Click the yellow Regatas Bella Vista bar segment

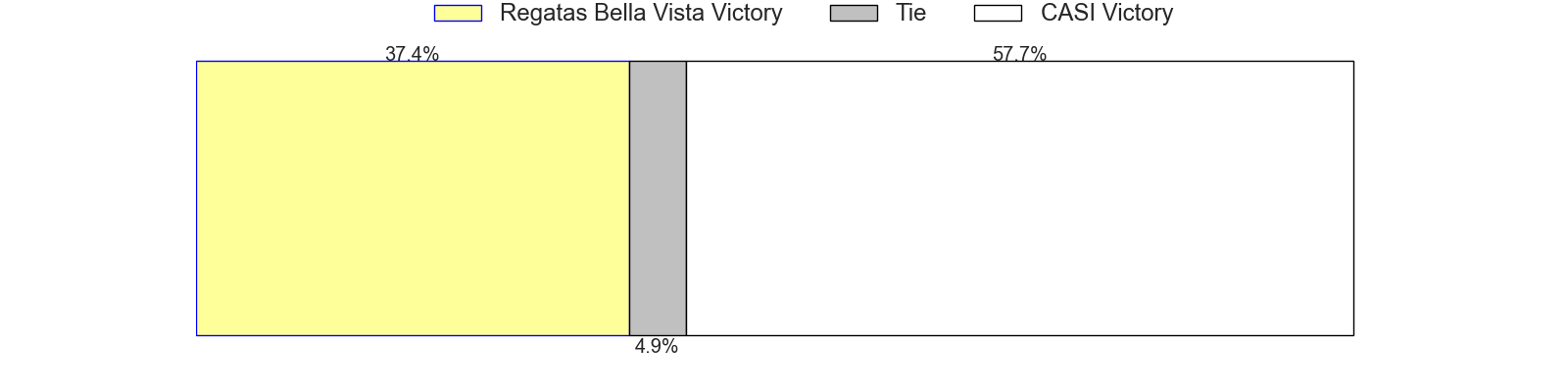pos(413,198)
